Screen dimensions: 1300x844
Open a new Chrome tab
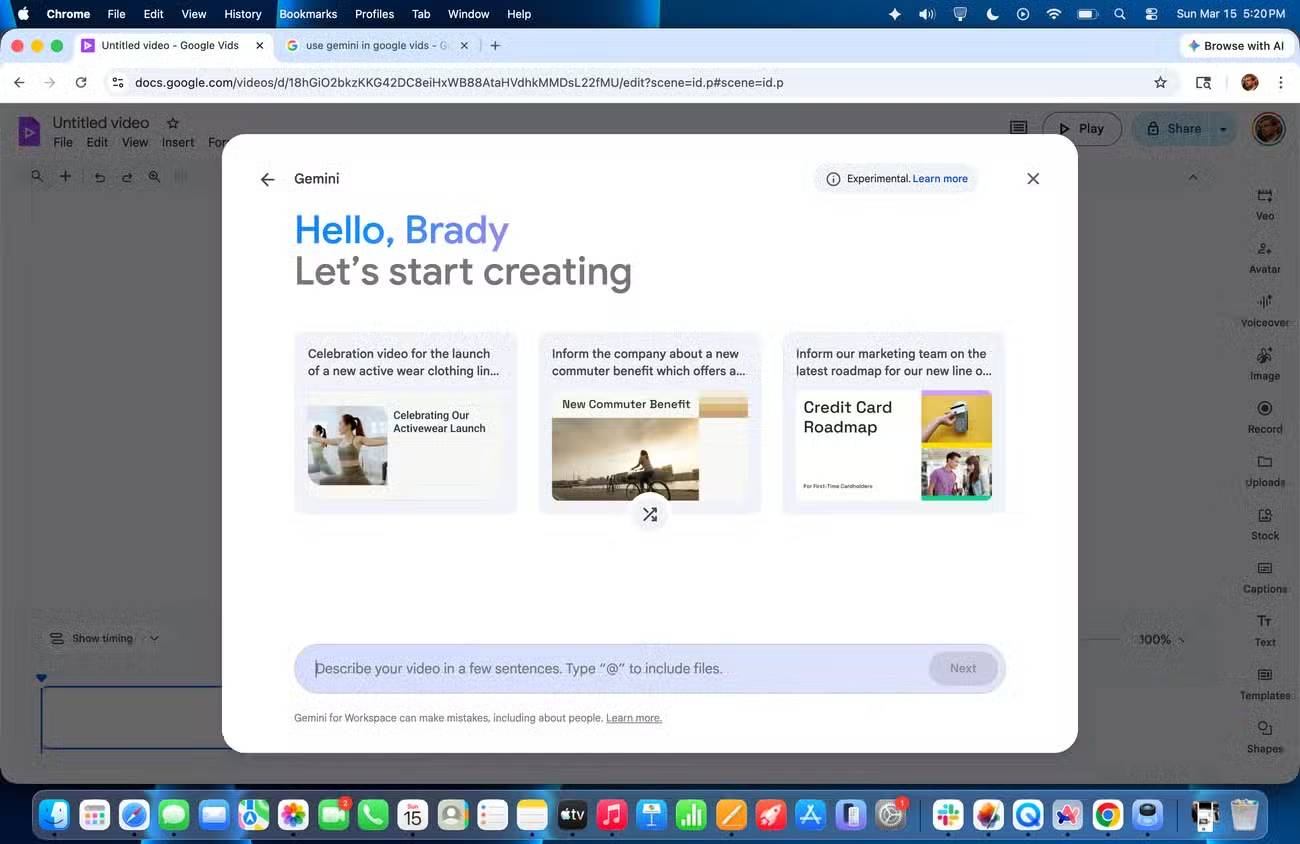click(x=495, y=45)
